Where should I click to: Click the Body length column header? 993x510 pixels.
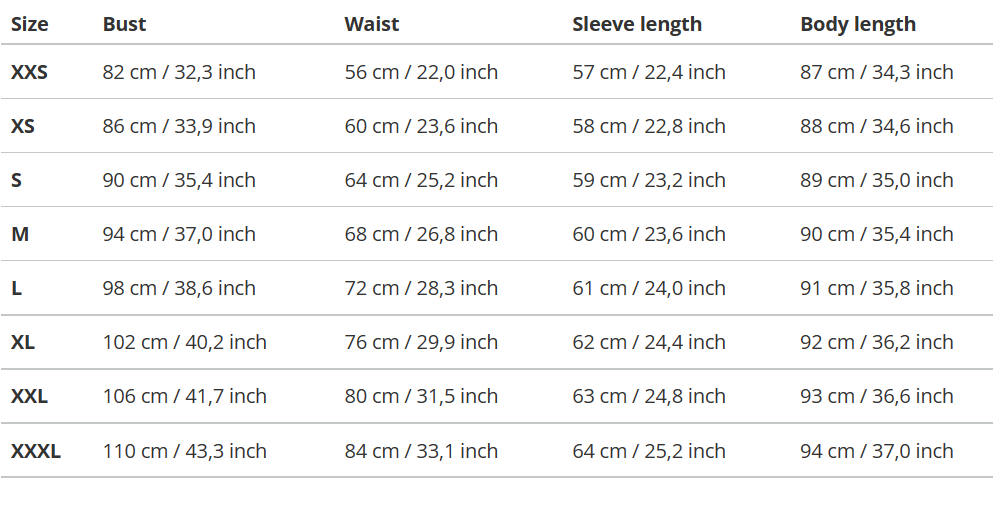coord(857,24)
